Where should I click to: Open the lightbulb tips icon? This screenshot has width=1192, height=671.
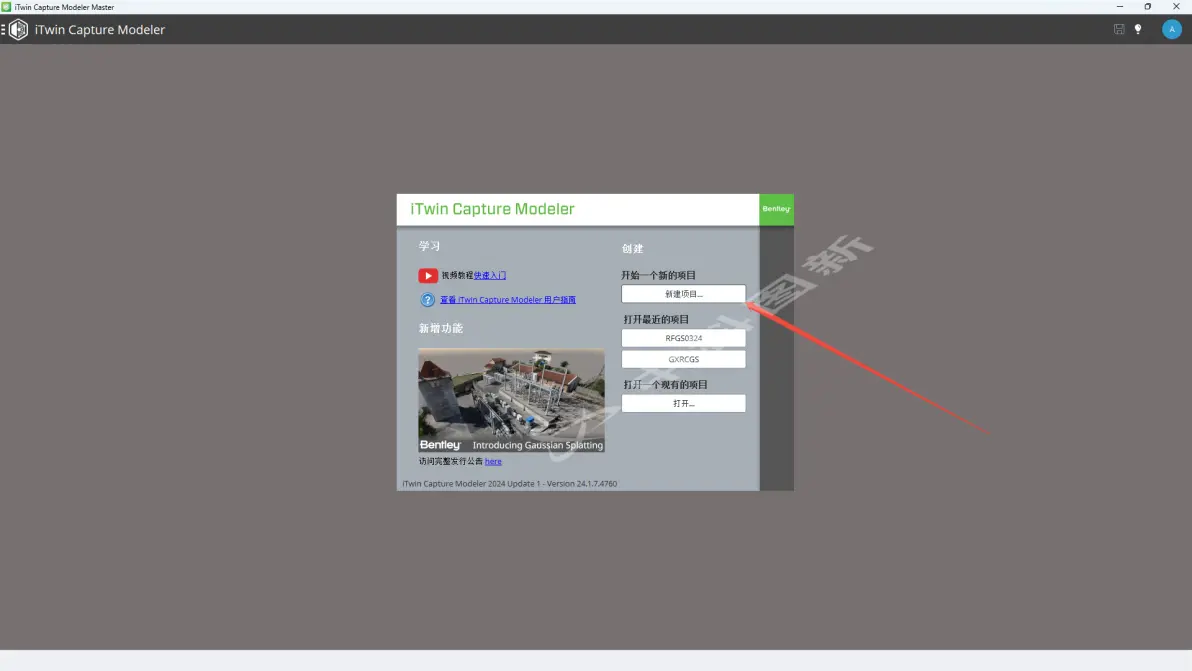tap(1138, 29)
